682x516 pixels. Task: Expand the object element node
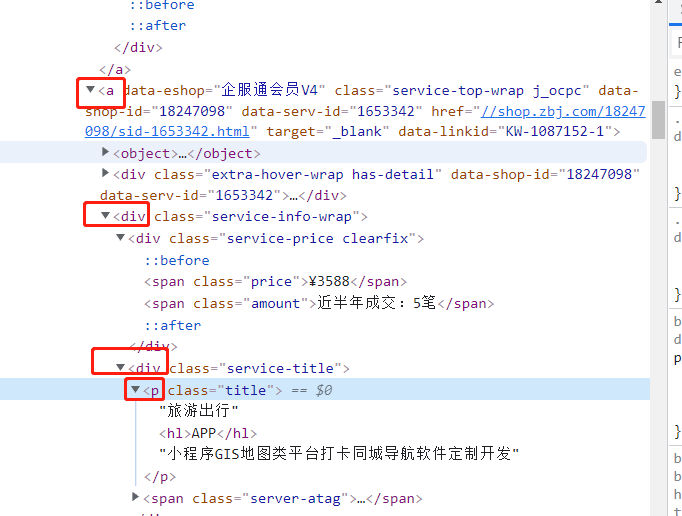pos(105,151)
